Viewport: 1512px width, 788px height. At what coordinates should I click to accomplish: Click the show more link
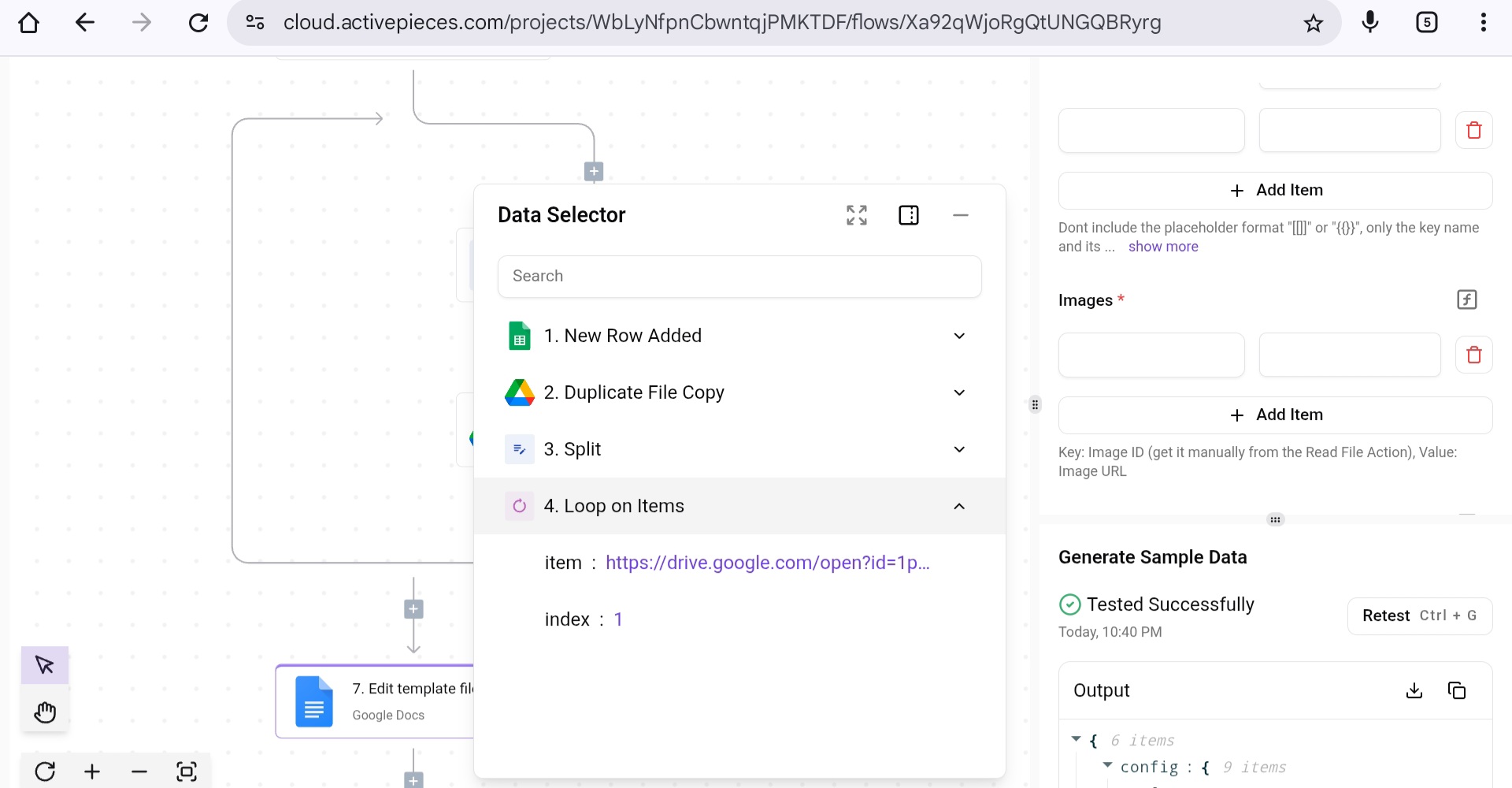tap(1163, 247)
